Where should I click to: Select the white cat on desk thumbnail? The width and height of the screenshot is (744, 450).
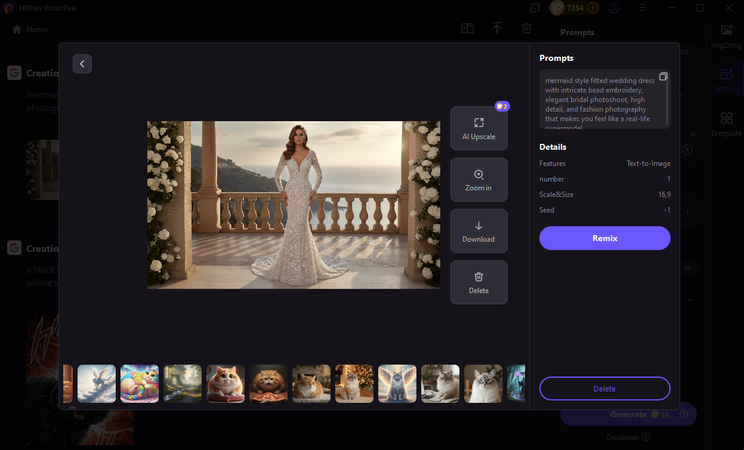point(440,384)
